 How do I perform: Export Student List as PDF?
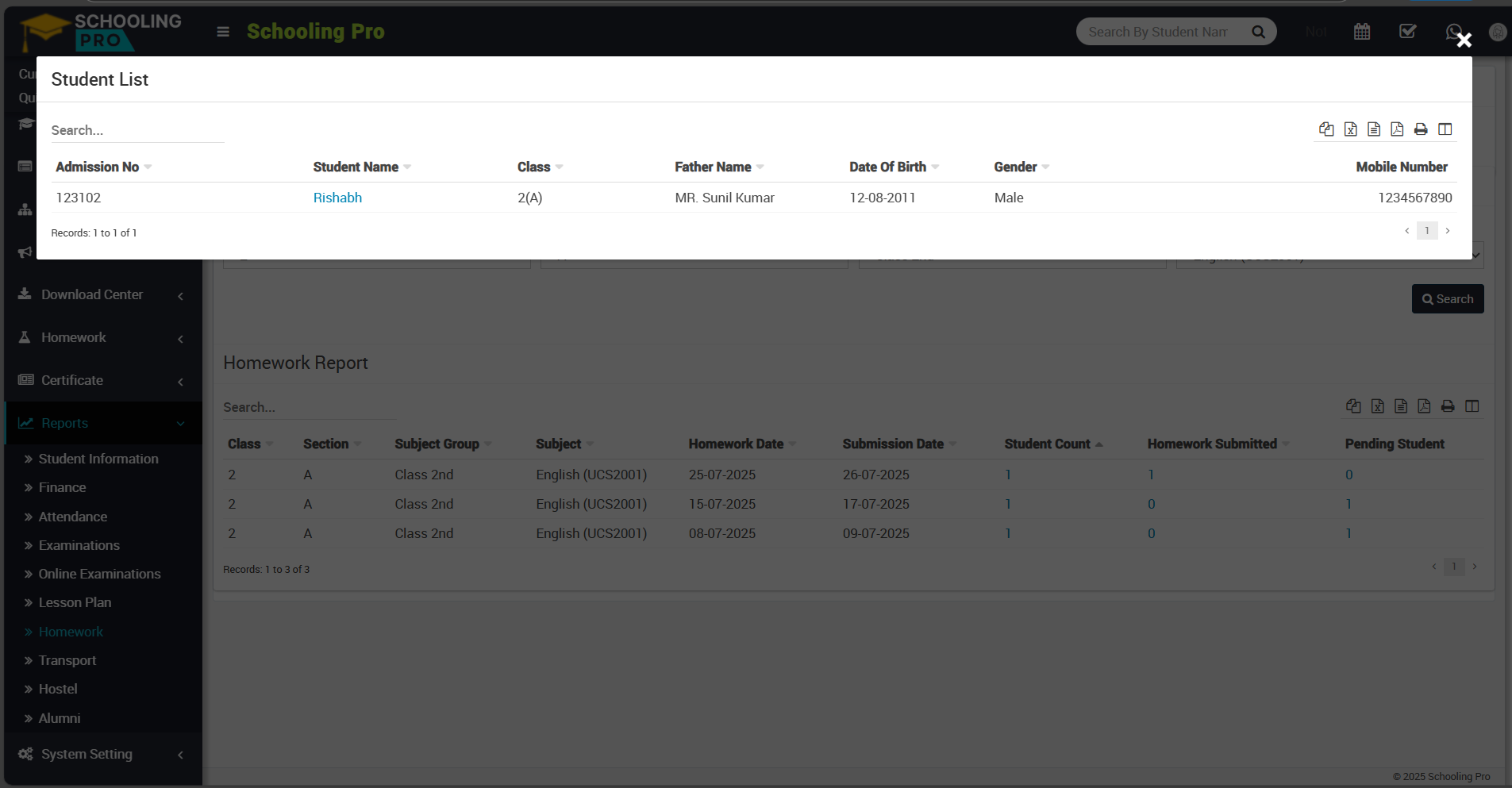[1397, 129]
